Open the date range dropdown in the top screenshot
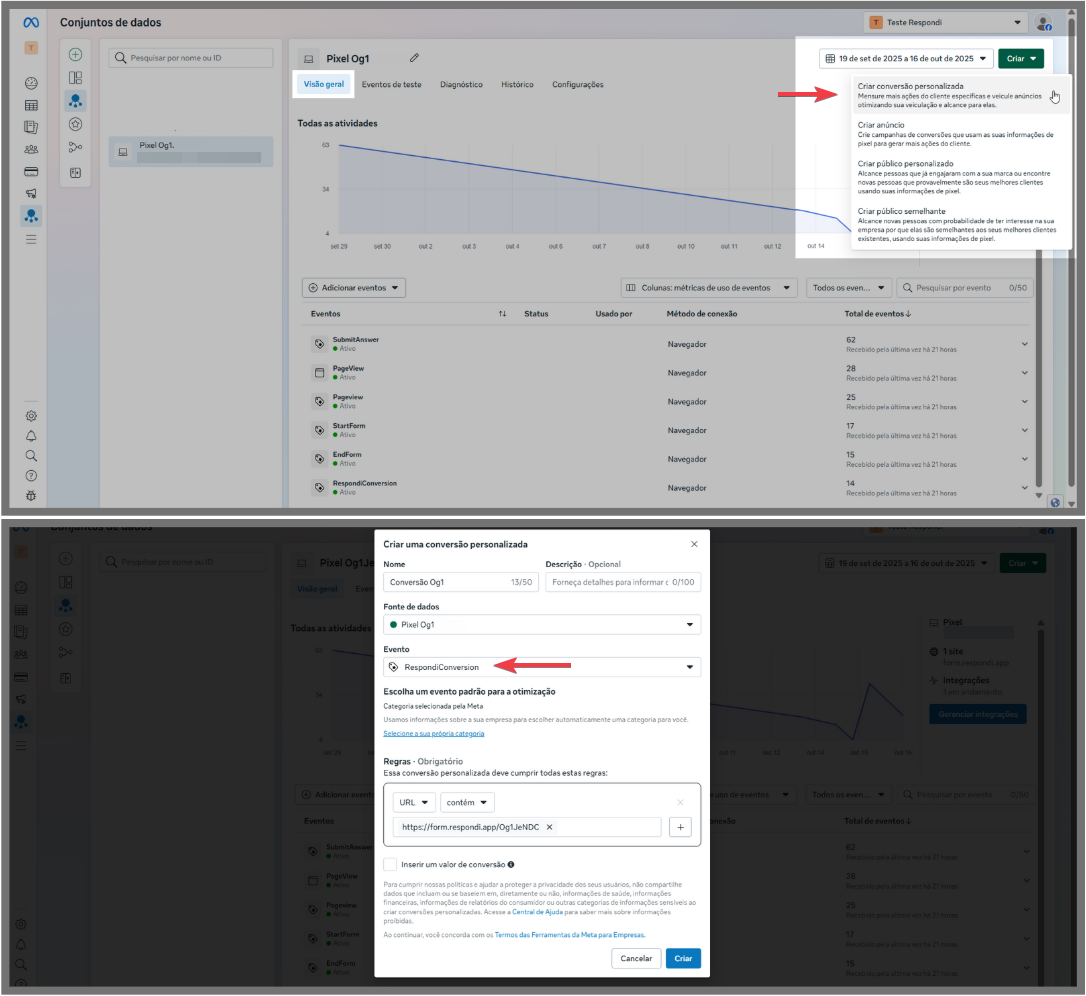Screen dimensions: 1086x996 pyautogui.click(x=906, y=59)
